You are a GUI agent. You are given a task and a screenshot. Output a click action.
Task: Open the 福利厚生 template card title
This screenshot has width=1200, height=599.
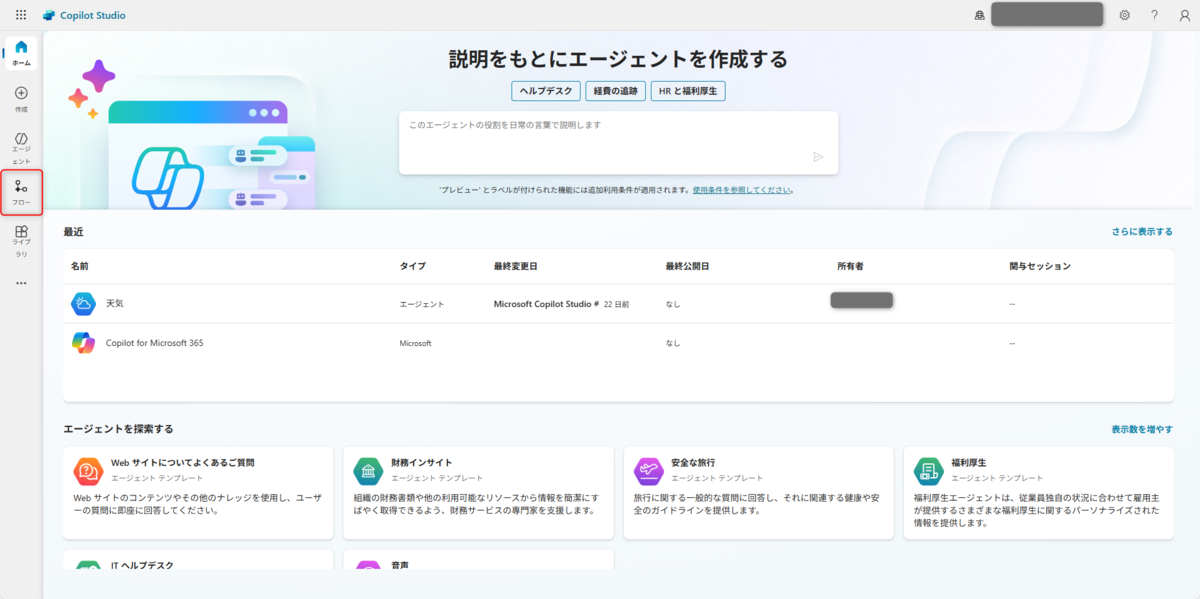pos(969,463)
